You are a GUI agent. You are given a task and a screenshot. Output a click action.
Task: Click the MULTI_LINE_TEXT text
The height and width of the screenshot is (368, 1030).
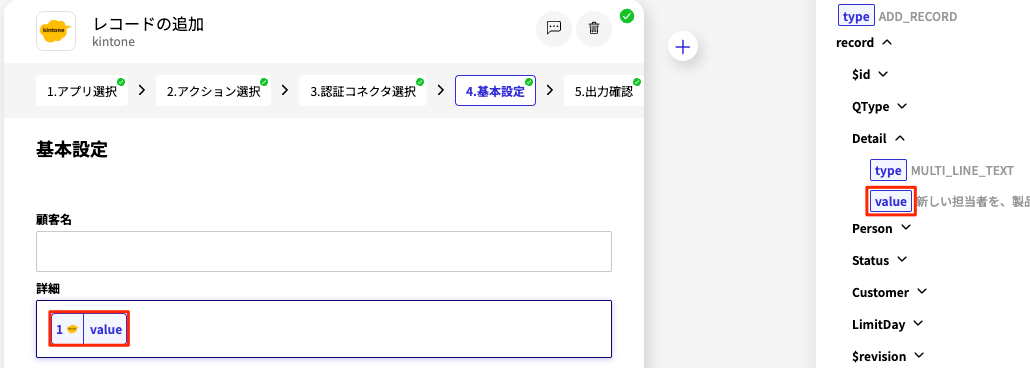[962, 171]
